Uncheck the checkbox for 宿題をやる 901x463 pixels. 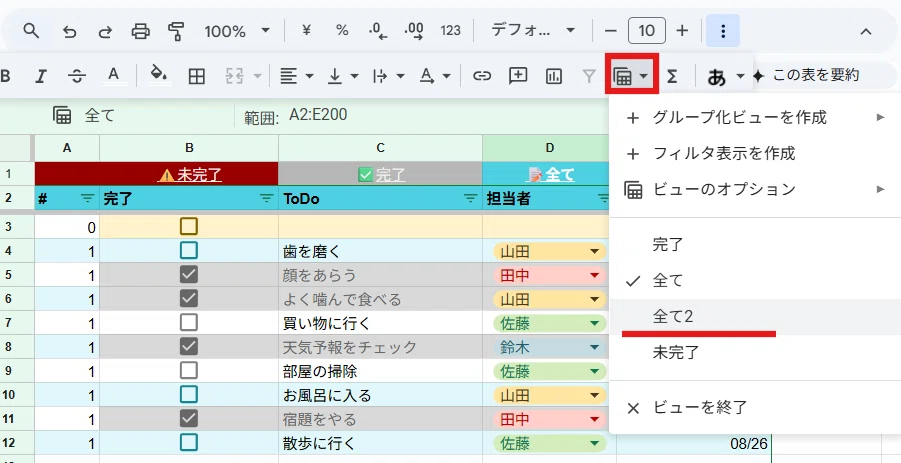[189, 419]
